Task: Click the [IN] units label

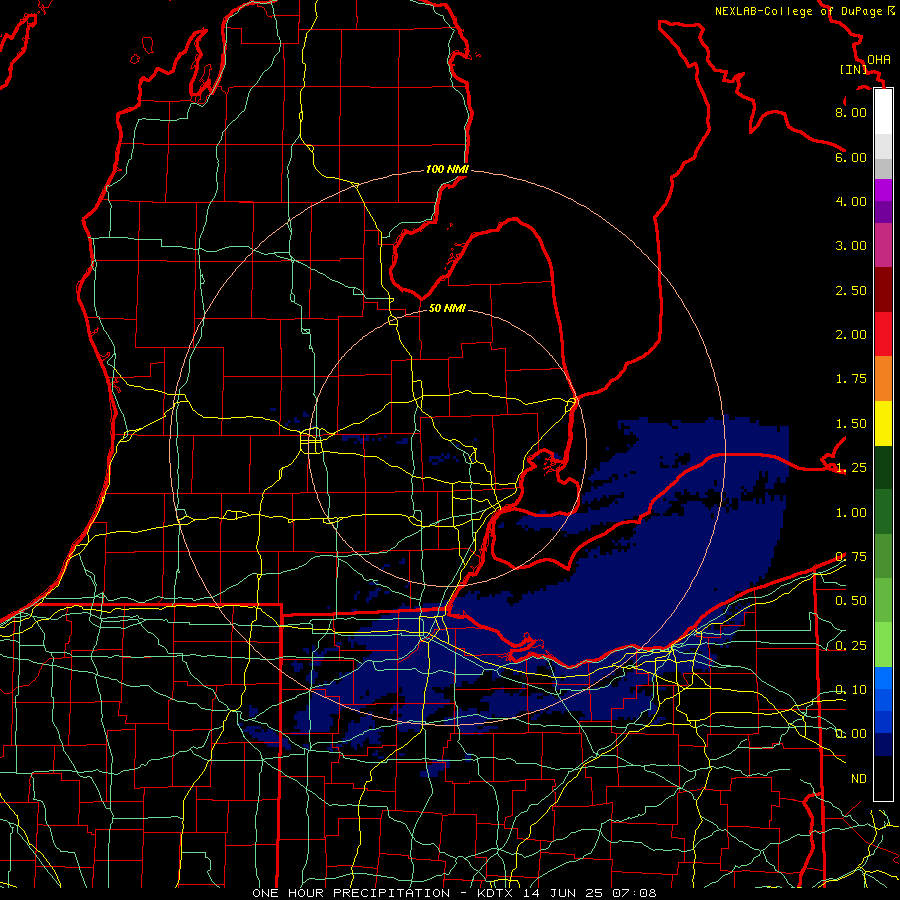Action: (x=853, y=69)
